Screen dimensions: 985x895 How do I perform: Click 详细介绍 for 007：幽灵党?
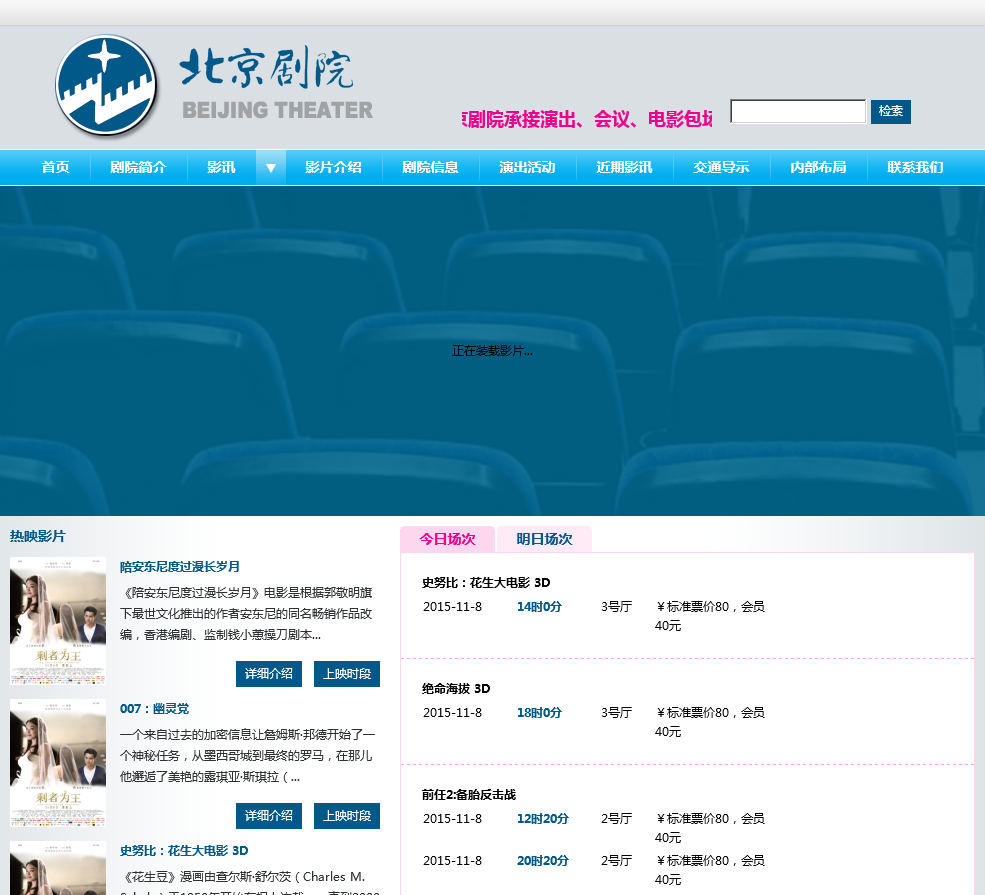tap(269, 816)
